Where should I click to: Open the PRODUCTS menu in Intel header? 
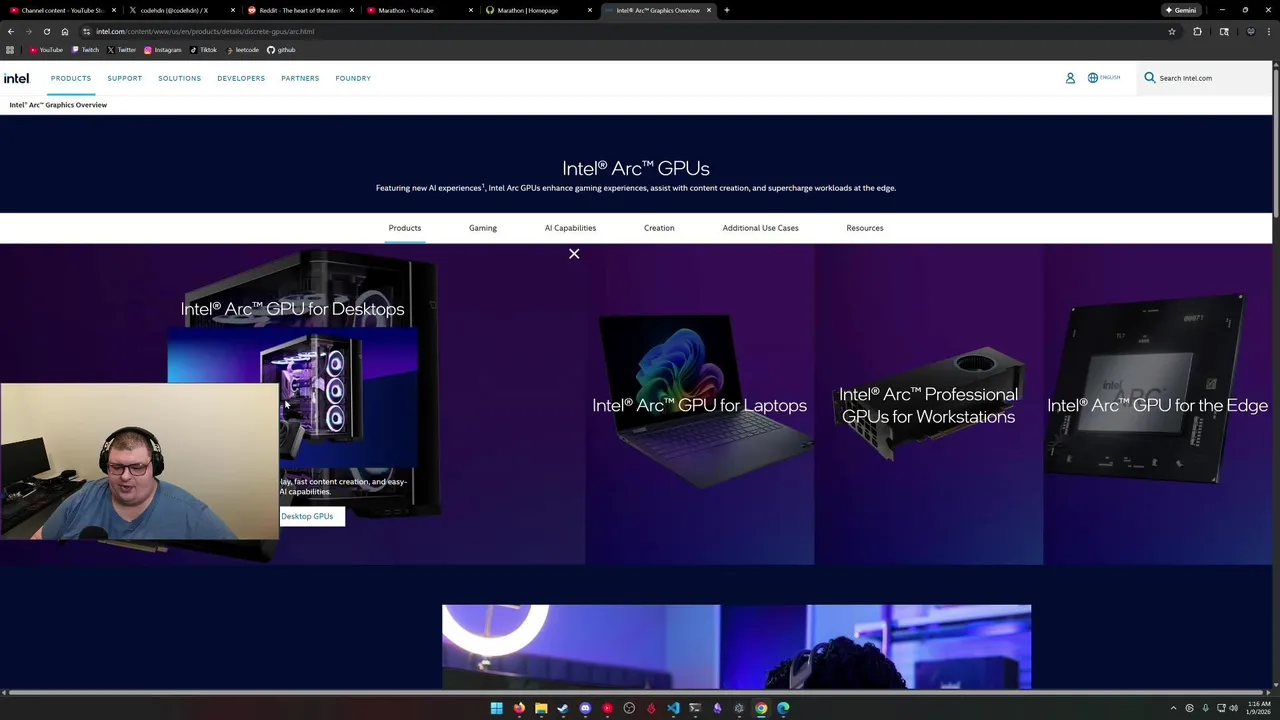(x=71, y=78)
